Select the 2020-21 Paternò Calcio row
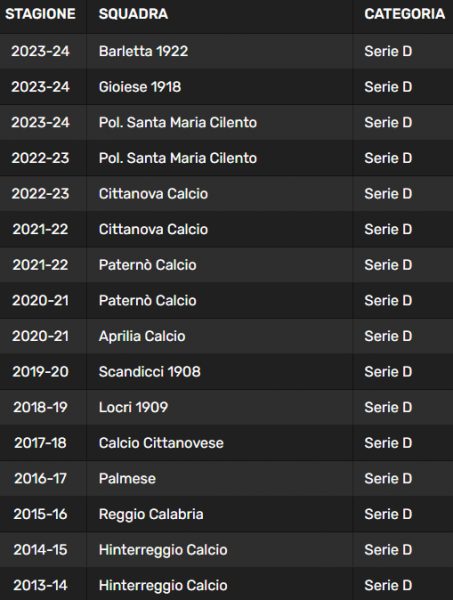 [x=226, y=300]
